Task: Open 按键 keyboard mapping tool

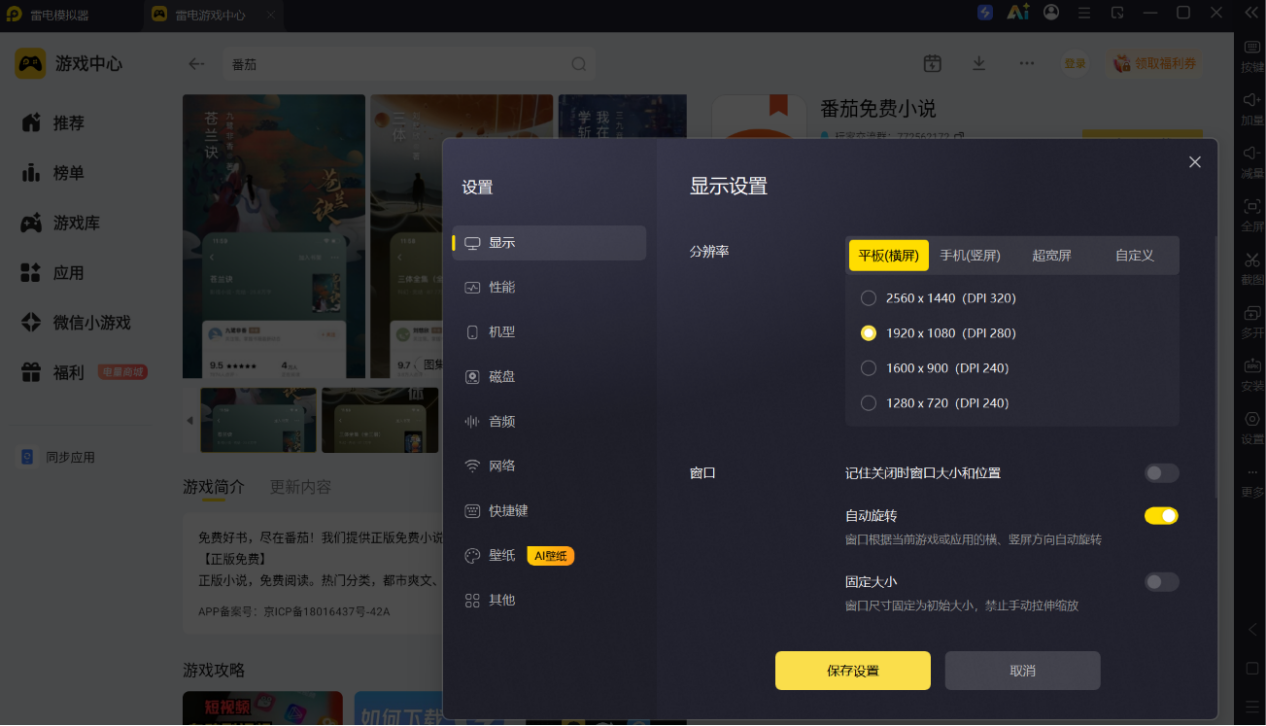Action: pyautogui.click(x=1252, y=56)
